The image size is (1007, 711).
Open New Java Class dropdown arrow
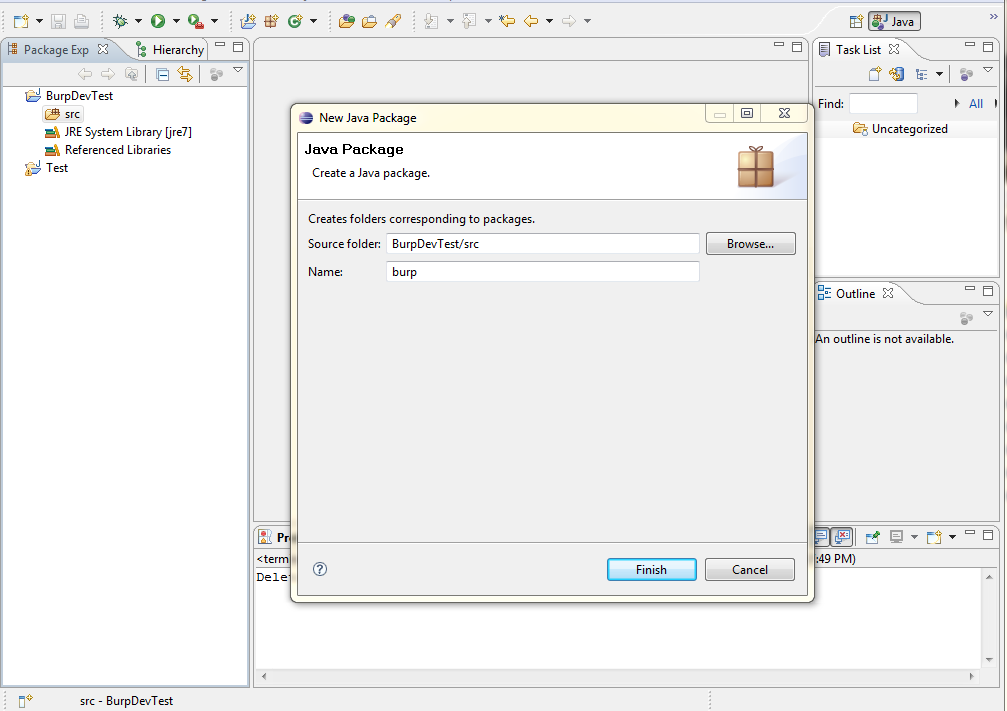(313, 21)
